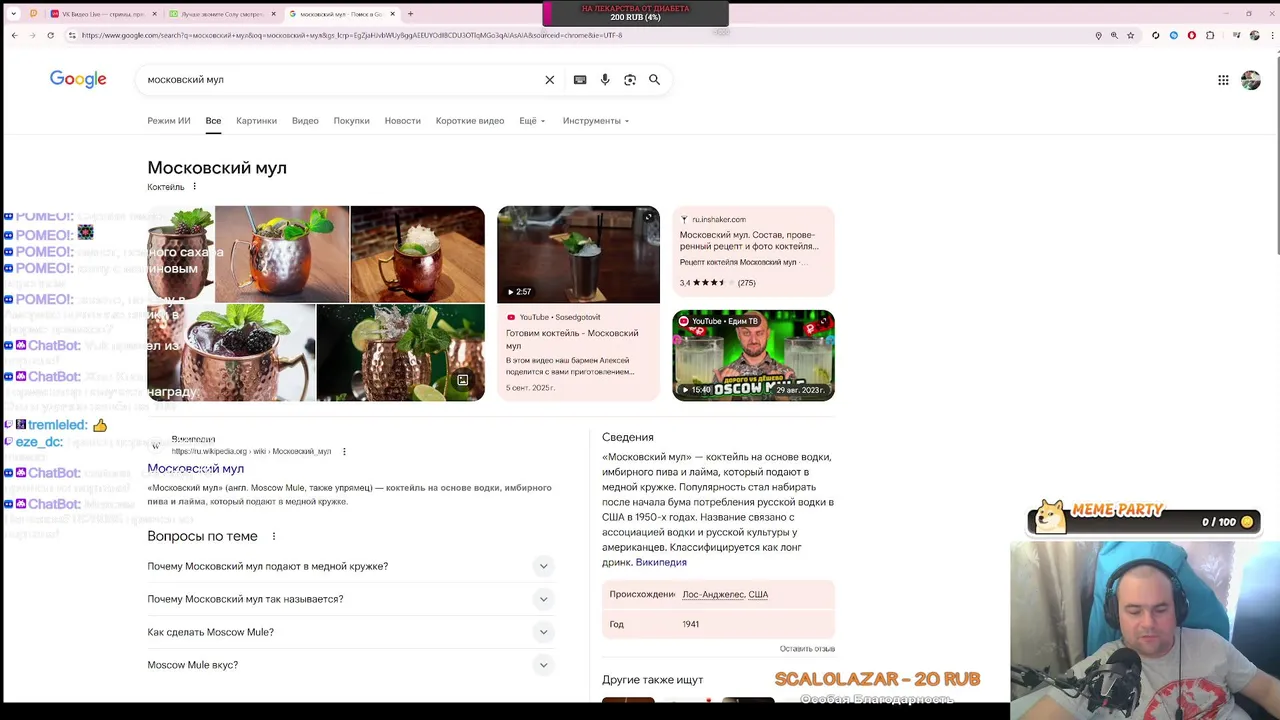The width and height of the screenshot is (1280, 720).
Task: Open site information icon in address bar
Action: pos(72,35)
